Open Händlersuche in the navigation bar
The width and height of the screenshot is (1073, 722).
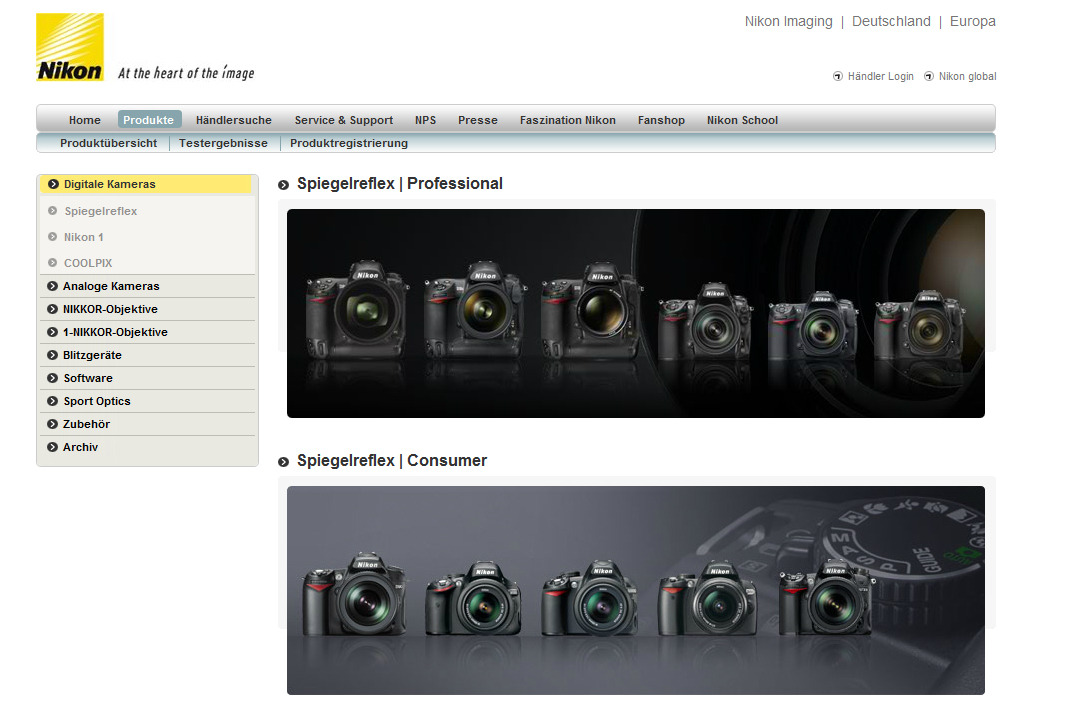pyautogui.click(x=233, y=120)
